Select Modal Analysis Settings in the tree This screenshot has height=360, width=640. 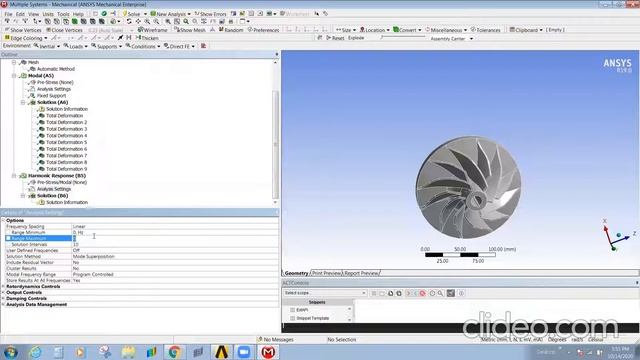pyautogui.click(x=53, y=89)
